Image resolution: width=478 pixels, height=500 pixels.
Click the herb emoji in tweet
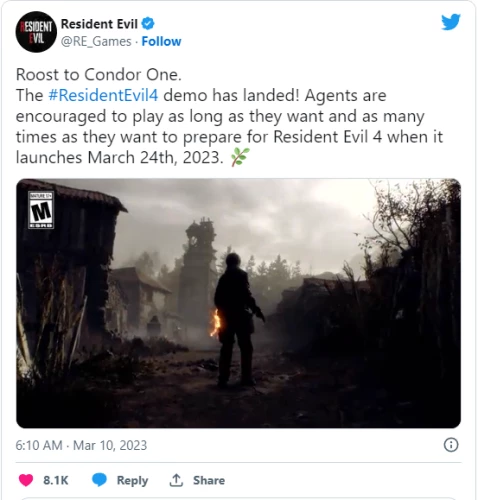tap(240, 157)
